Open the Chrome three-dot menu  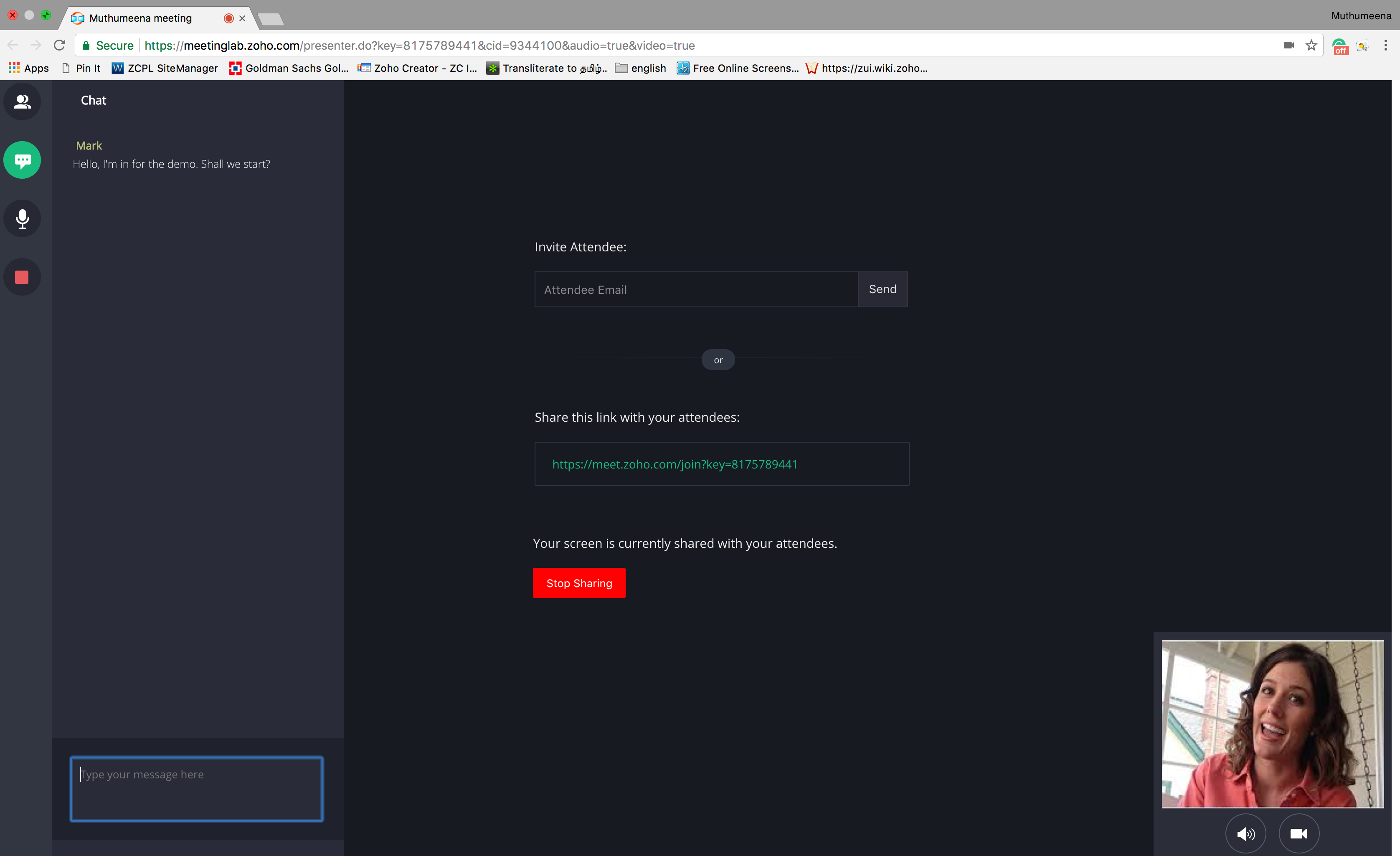click(x=1386, y=46)
